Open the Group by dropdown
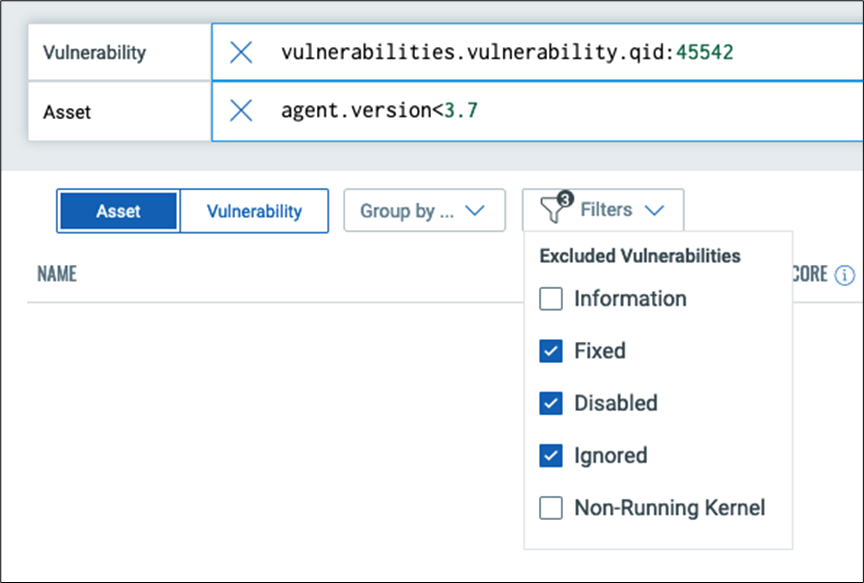 (x=424, y=210)
